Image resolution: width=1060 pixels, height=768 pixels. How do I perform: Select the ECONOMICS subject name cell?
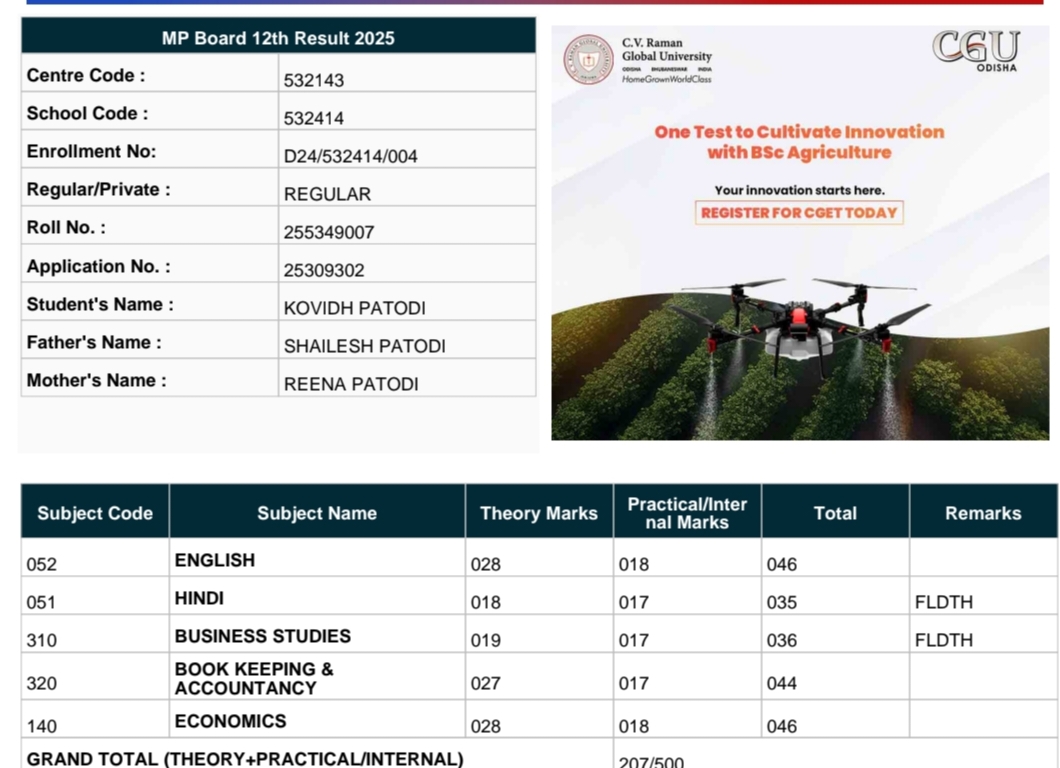coord(230,721)
